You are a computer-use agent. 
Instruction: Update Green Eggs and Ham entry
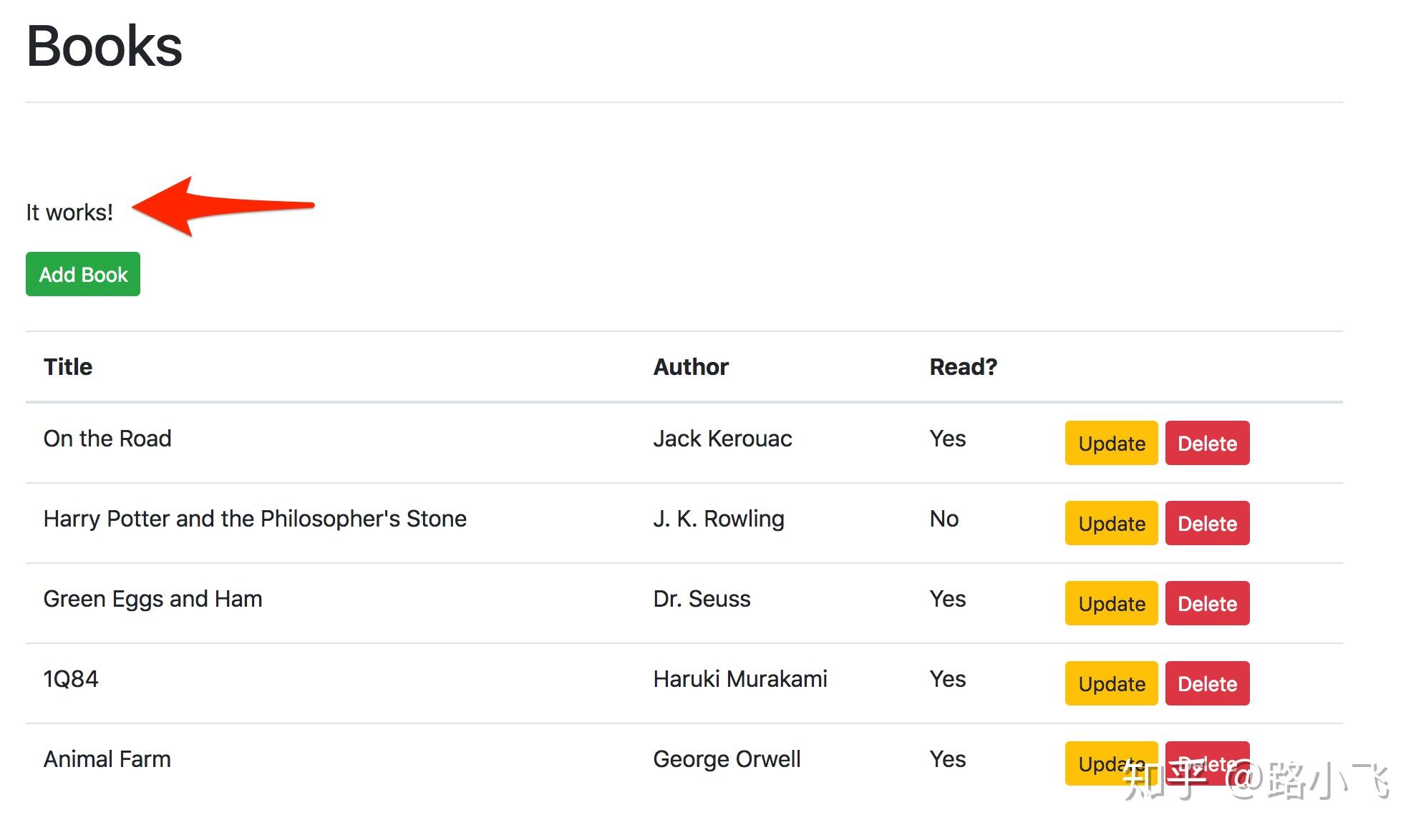pos(1111,603)
